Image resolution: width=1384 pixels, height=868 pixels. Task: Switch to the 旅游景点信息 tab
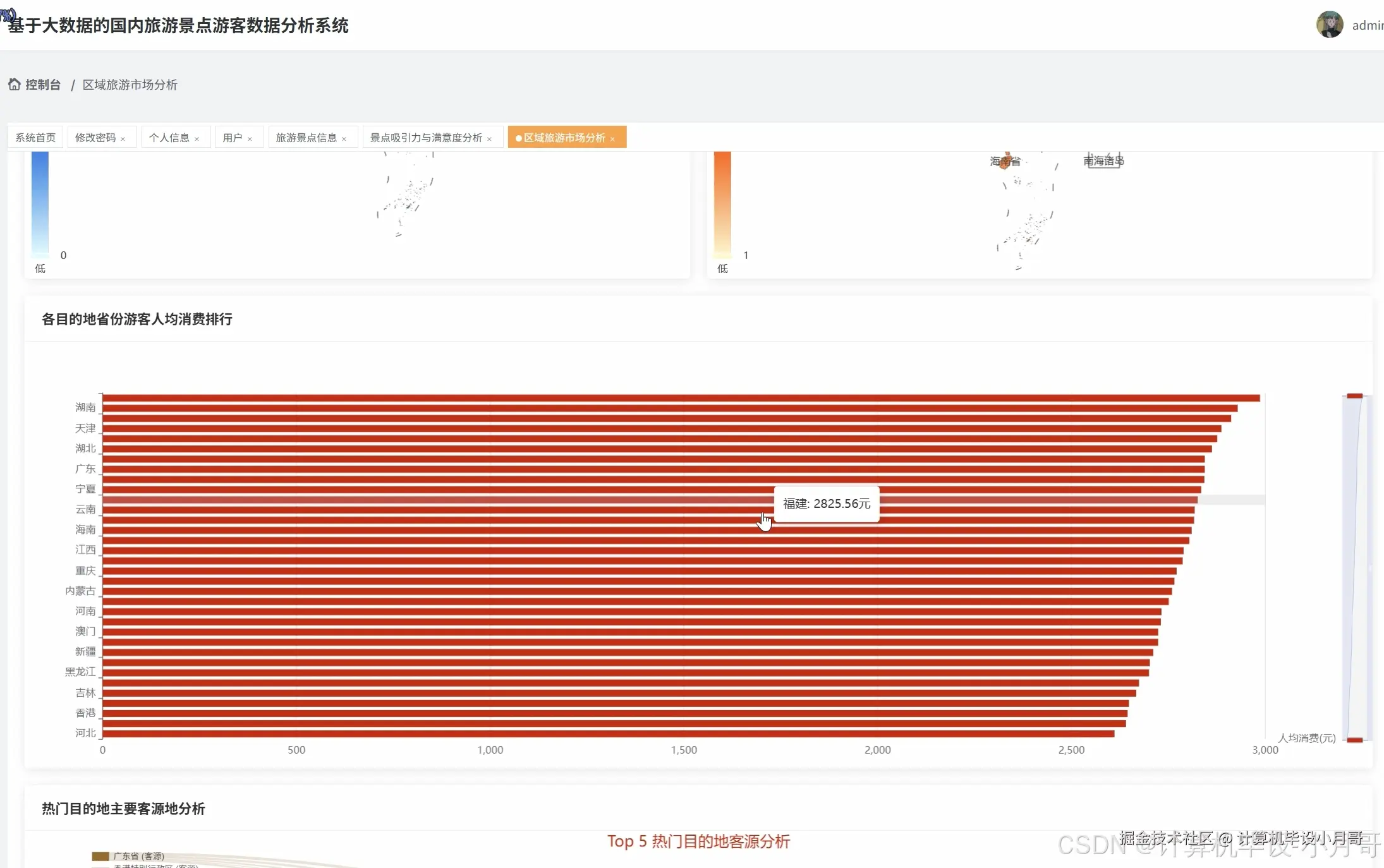point(306,138)
